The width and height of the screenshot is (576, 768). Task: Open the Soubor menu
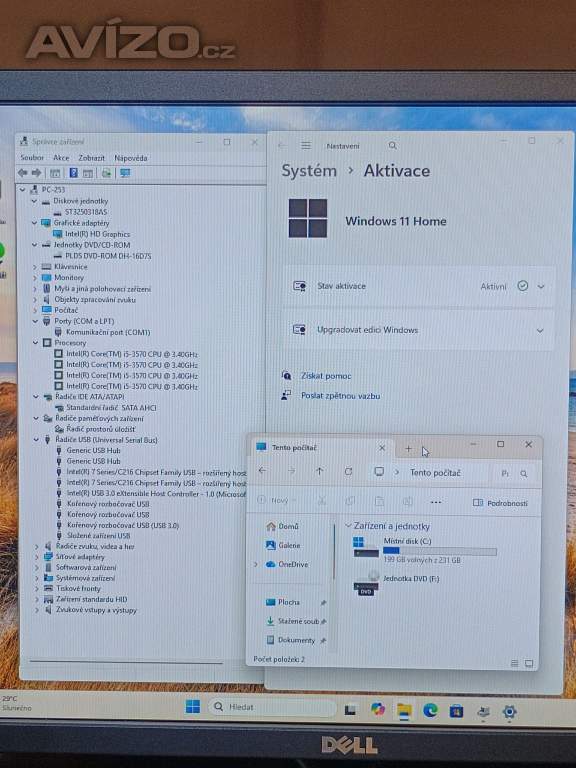tap(32, 158)
